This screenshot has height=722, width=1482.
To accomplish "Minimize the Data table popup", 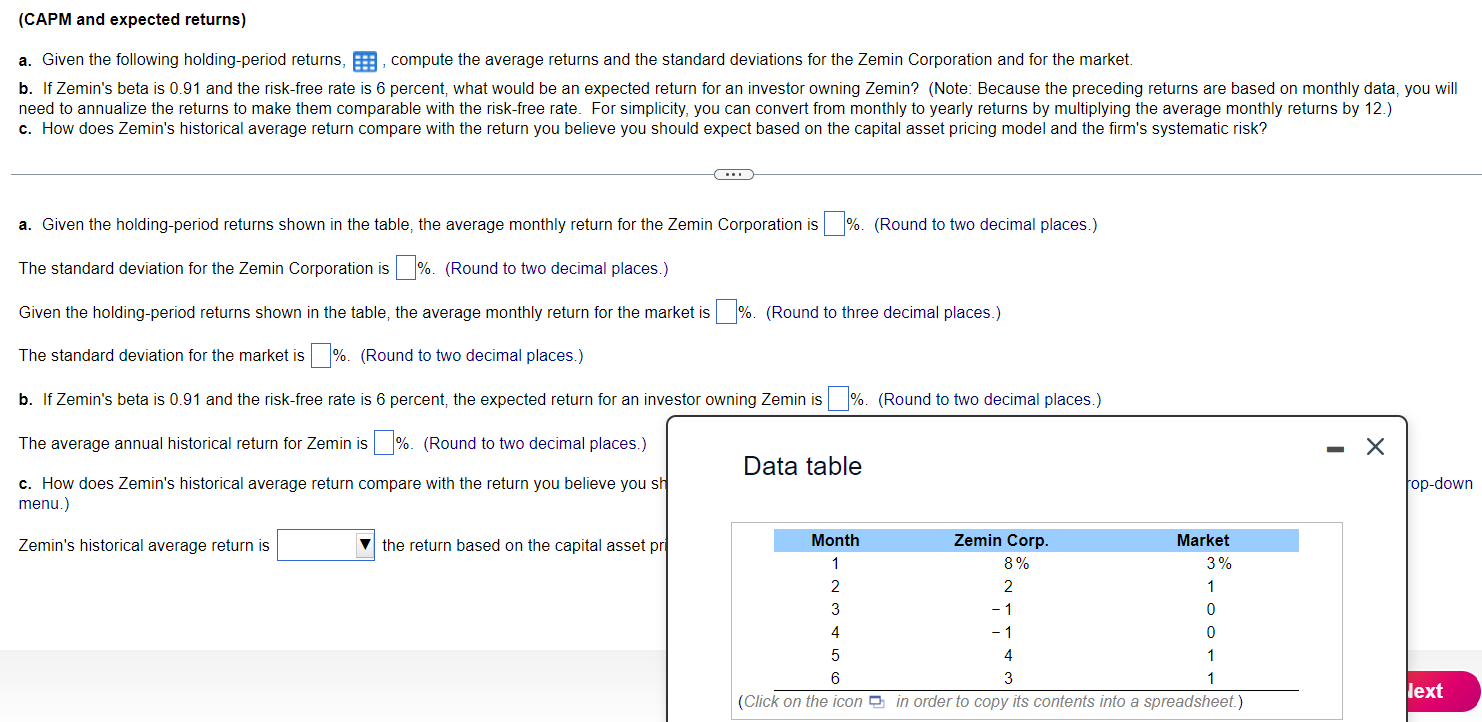I will point(1335,448).
